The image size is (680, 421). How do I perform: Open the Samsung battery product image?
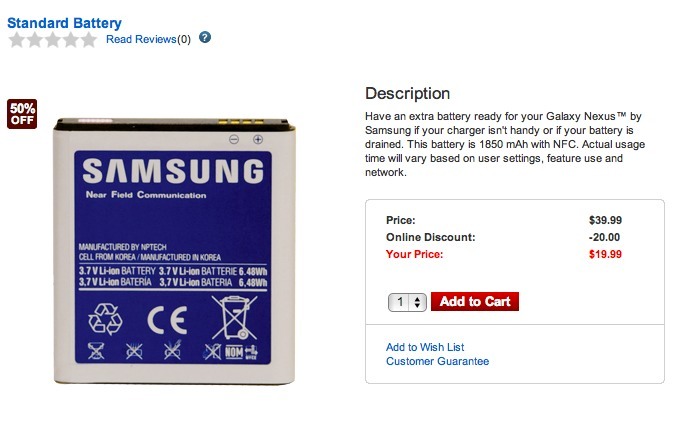coord(172,250)
